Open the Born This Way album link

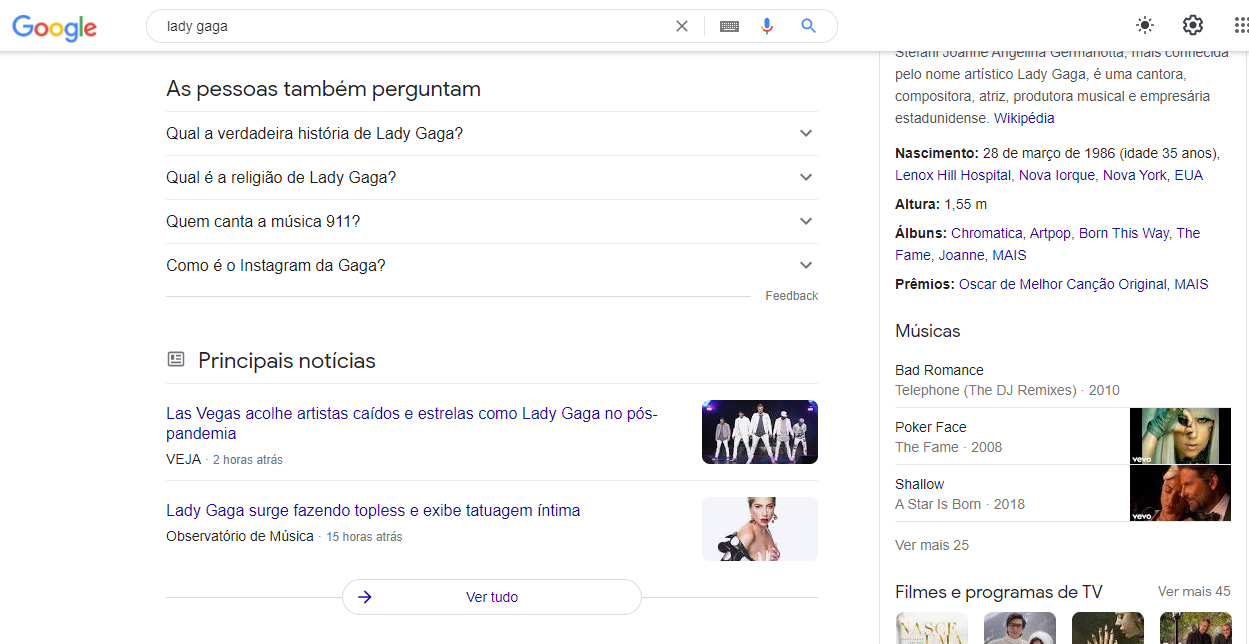[x=1124, y=233]
